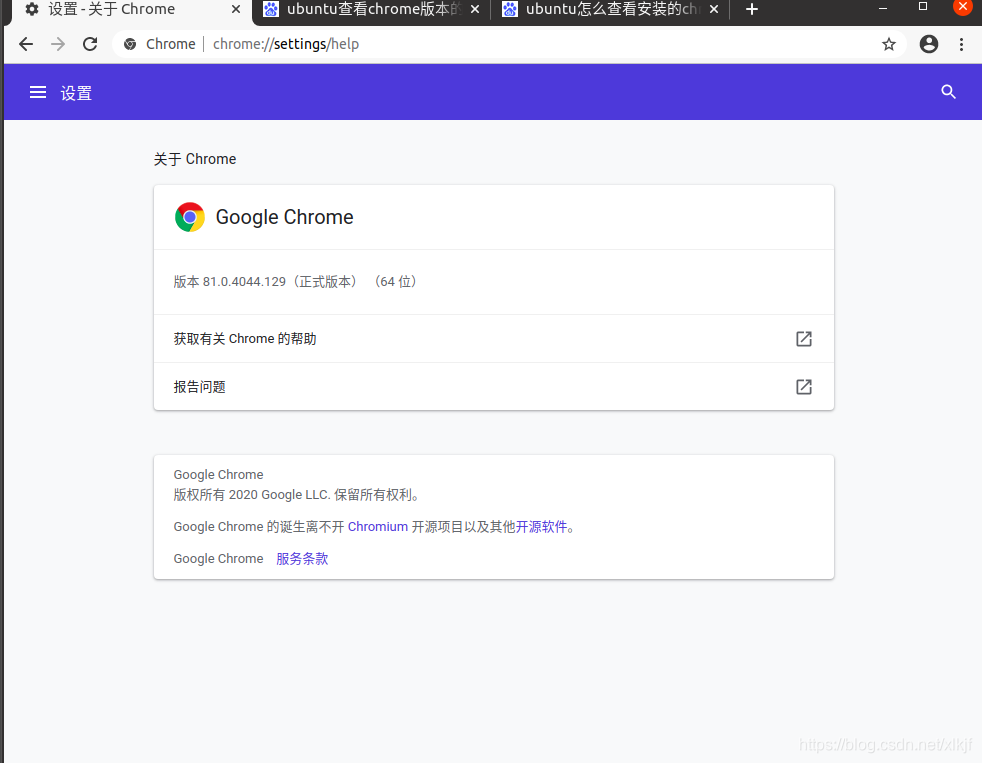This screenshot has width=982, height=763.
Task: Switch to the ubuntu怎么查看安装的ch tab
Action: (611, 9)
